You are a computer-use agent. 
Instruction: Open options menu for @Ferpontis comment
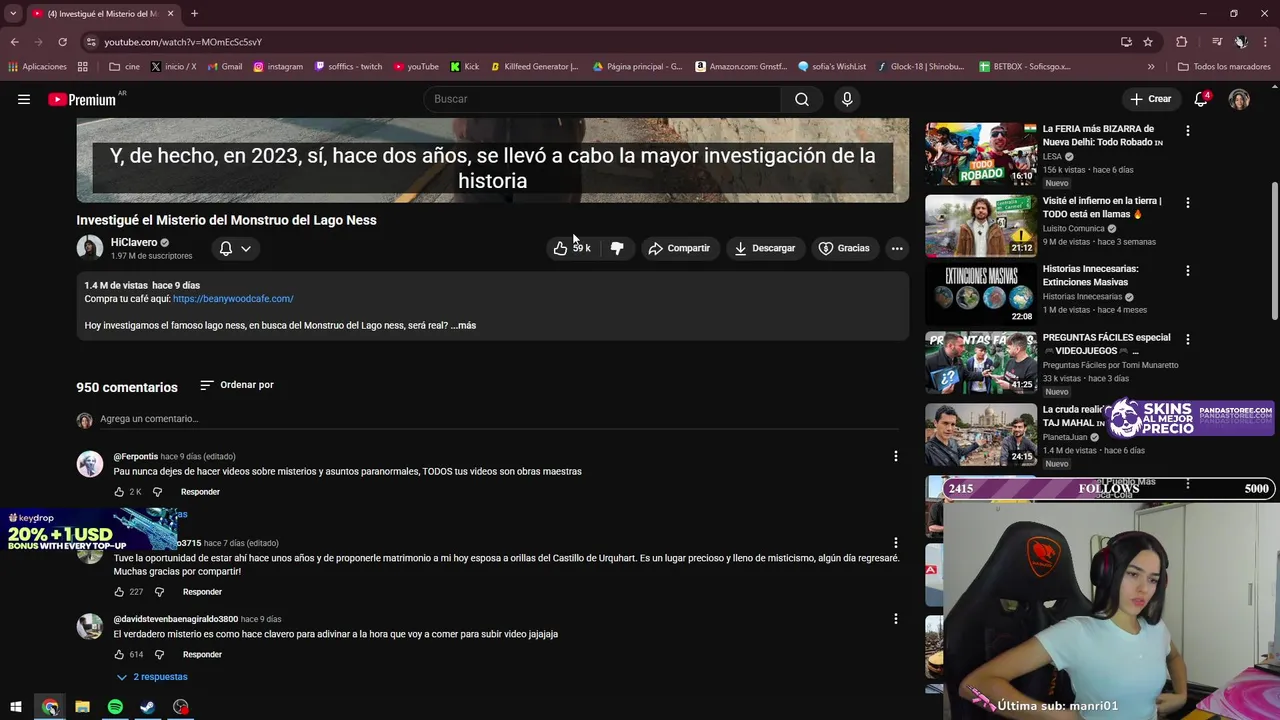click(x=896, y=456)
